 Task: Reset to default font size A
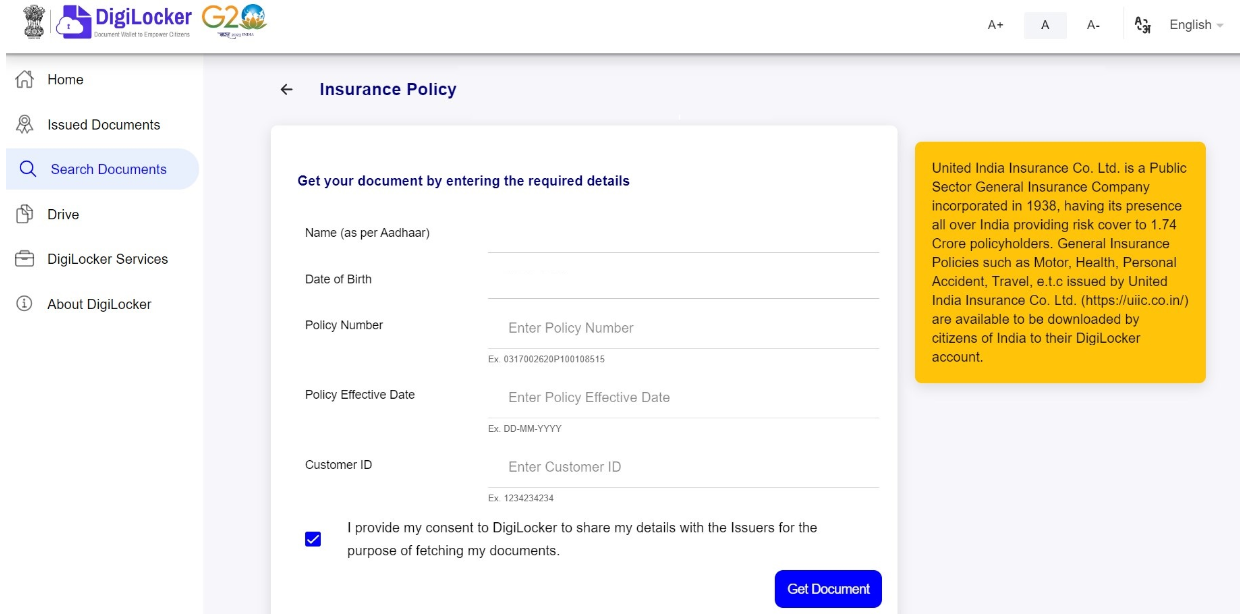click(x=1045, y=25)
